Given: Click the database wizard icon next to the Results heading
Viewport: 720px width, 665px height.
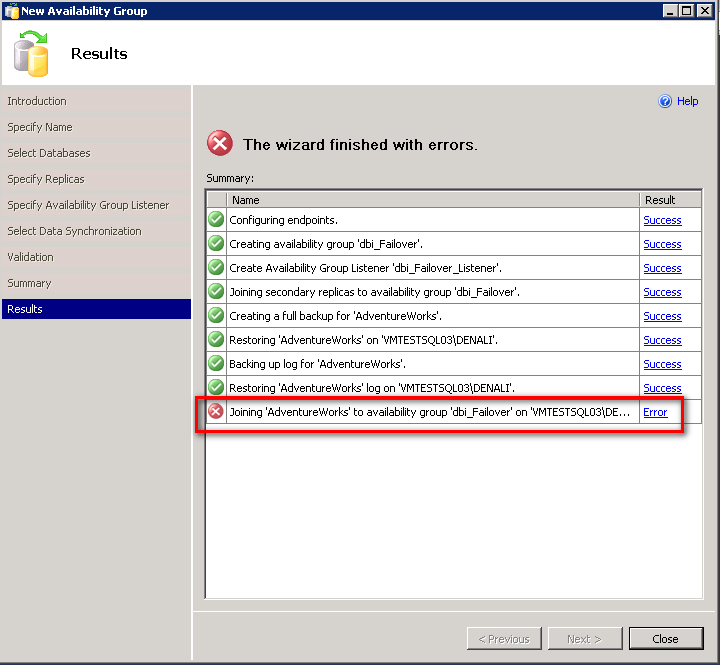Looking at the screenshot, I should [33, 54].
